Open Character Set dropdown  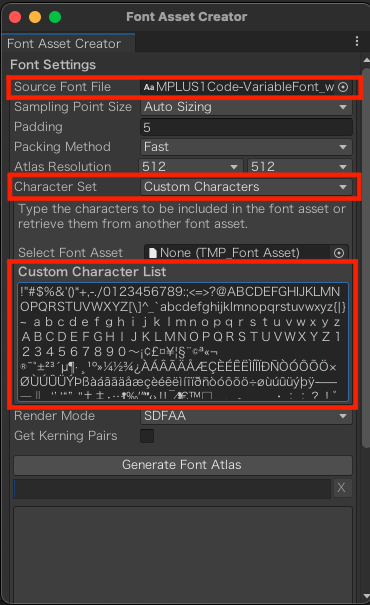tap(246, 187)
